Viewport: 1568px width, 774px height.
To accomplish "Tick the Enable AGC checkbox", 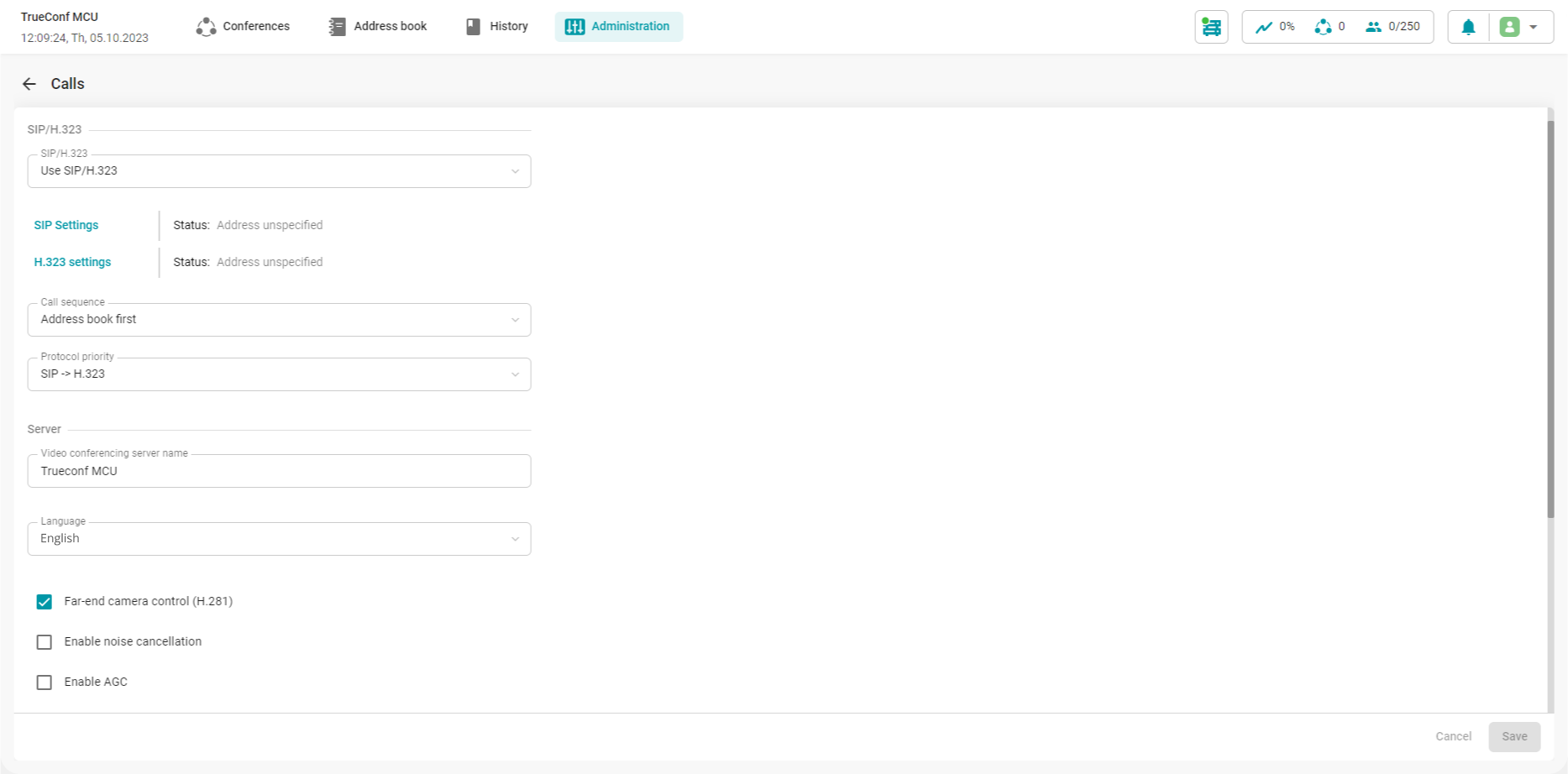I will 45,682.
